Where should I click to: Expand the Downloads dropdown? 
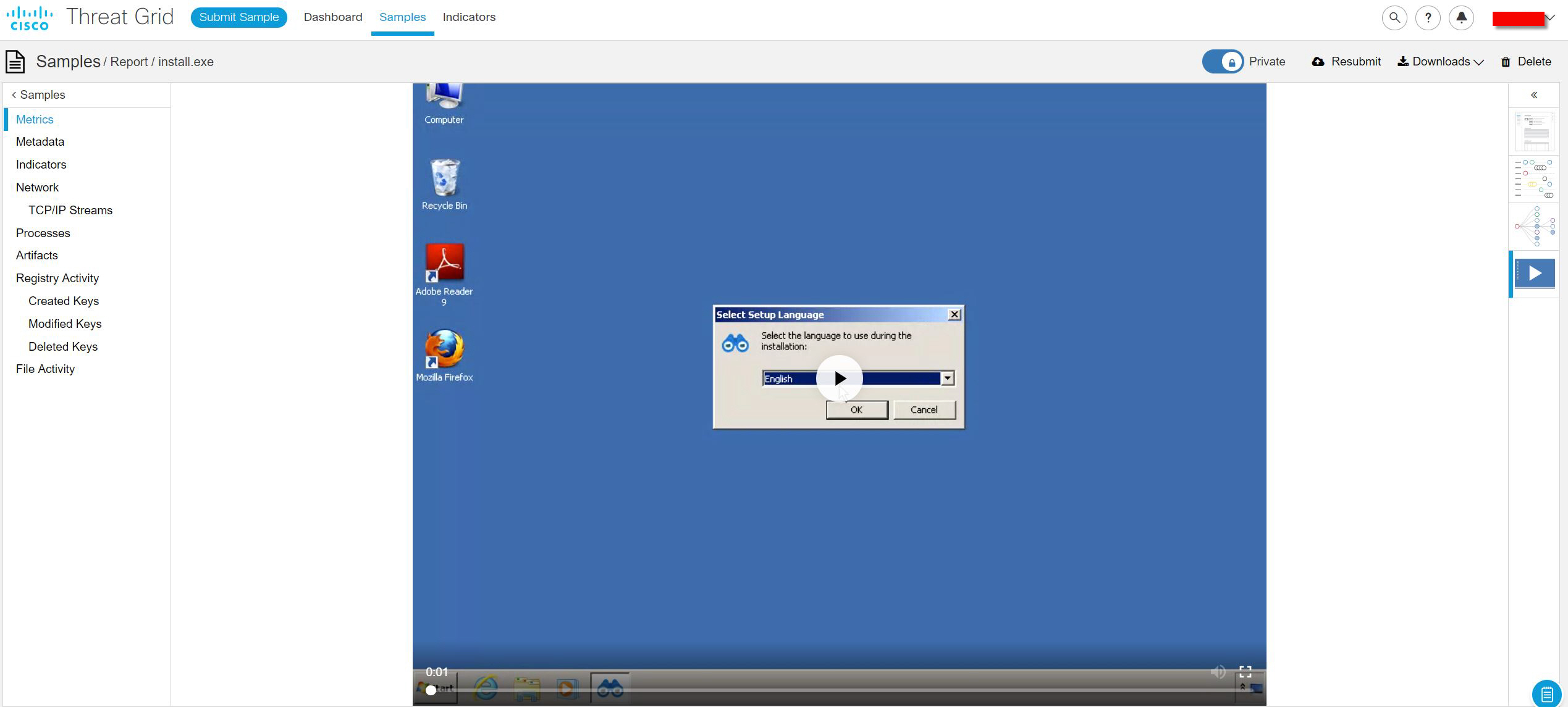pyautogui.click(x=1440, y=62)
